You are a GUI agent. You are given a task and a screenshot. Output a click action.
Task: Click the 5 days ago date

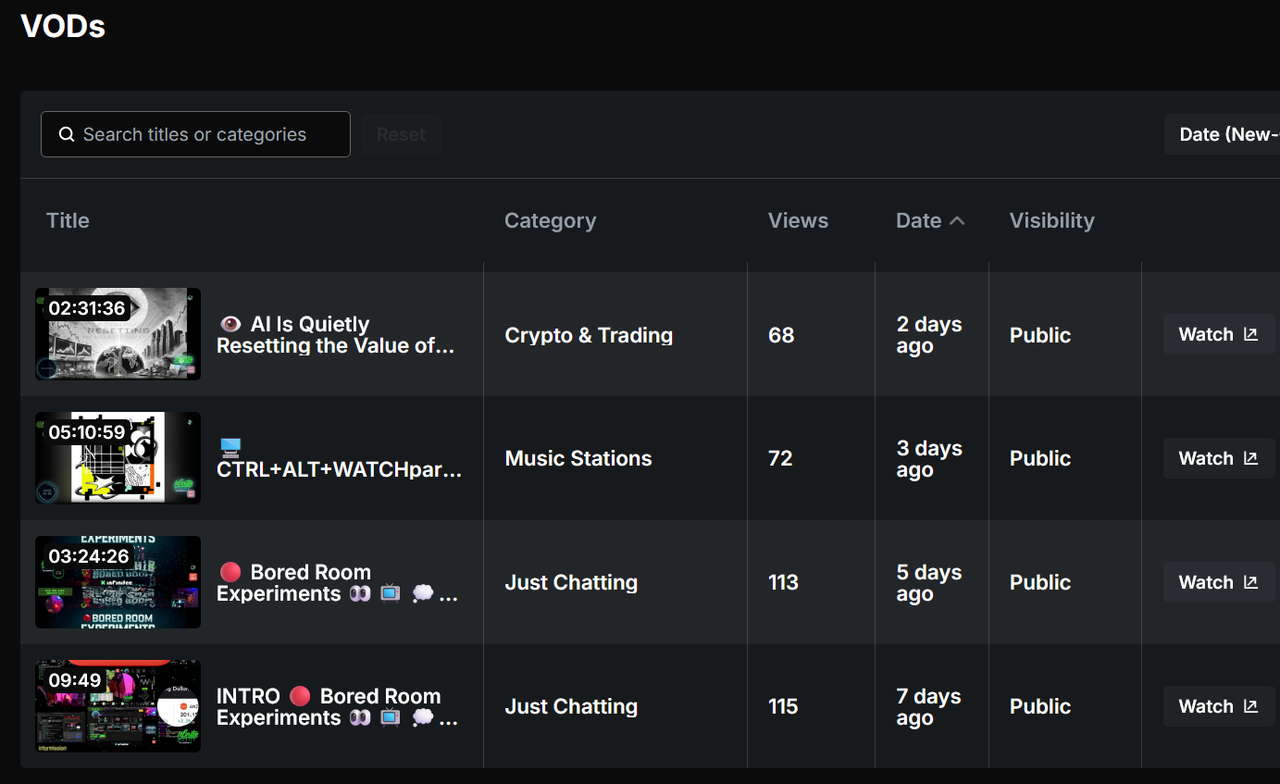tap(929, 583)
